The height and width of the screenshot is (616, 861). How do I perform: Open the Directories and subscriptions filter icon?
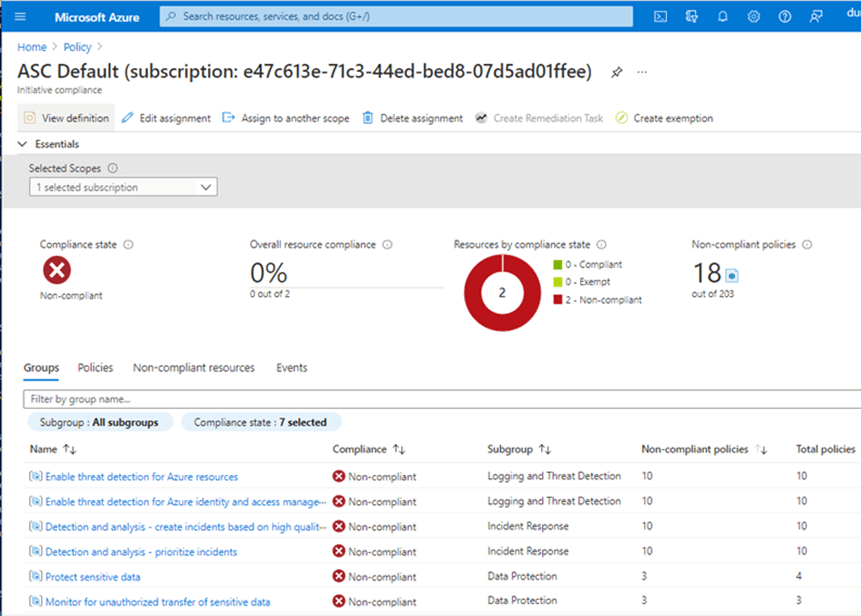click(x=692, y=17)
